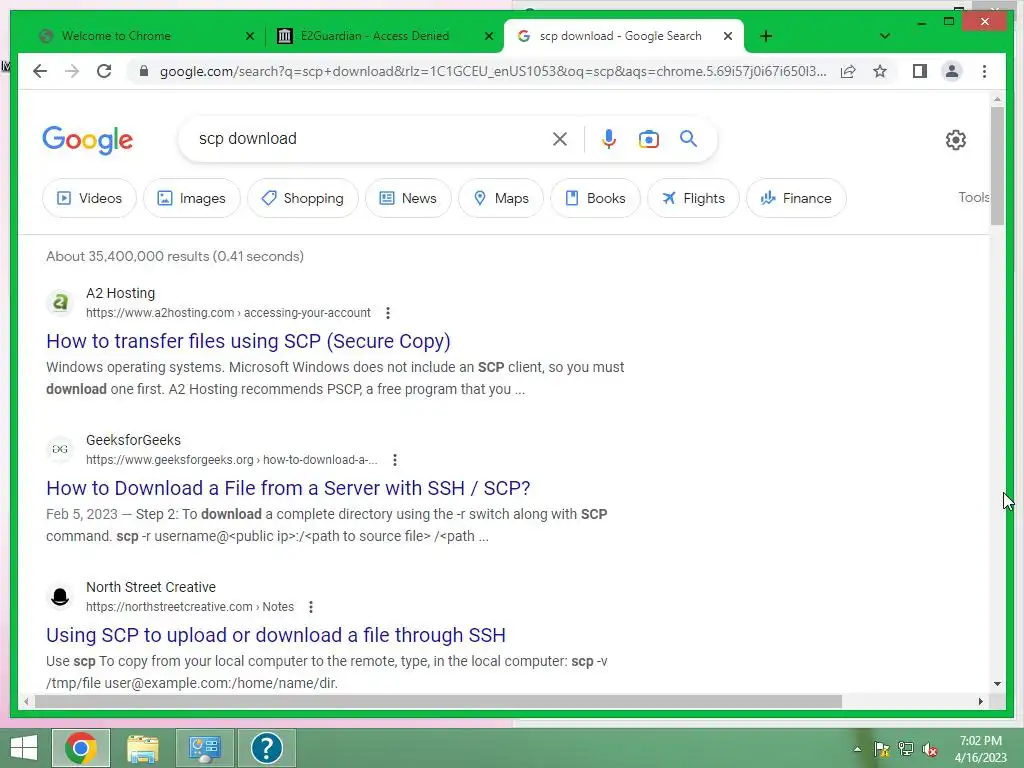
Task: Open more options for A2 Hosting result
Action: [x=388, y=313]
